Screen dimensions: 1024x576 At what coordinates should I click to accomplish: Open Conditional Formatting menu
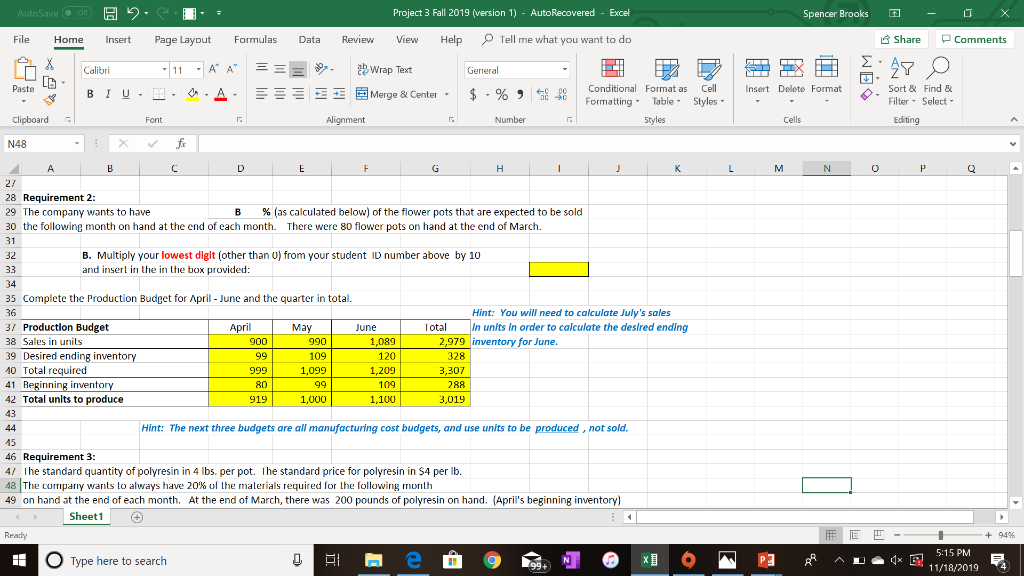click(612, 82)
